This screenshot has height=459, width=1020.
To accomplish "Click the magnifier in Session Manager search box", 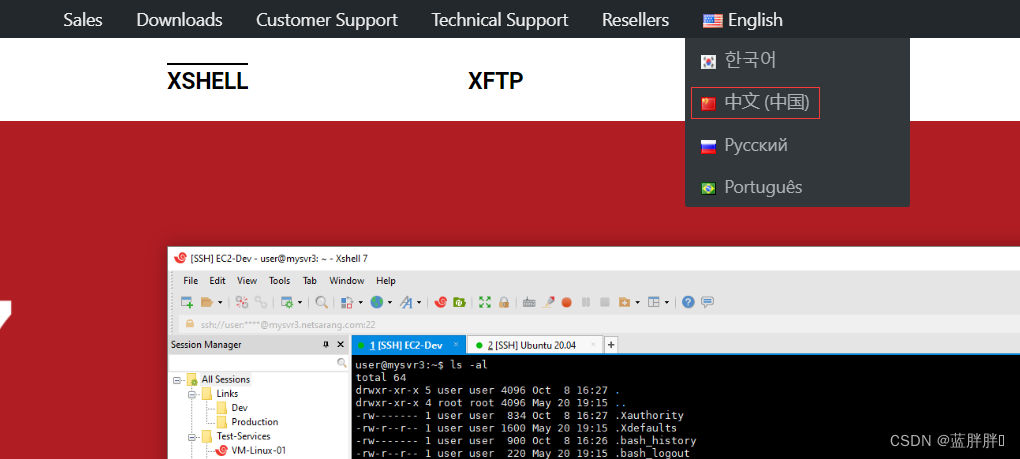I will (342, 363).
